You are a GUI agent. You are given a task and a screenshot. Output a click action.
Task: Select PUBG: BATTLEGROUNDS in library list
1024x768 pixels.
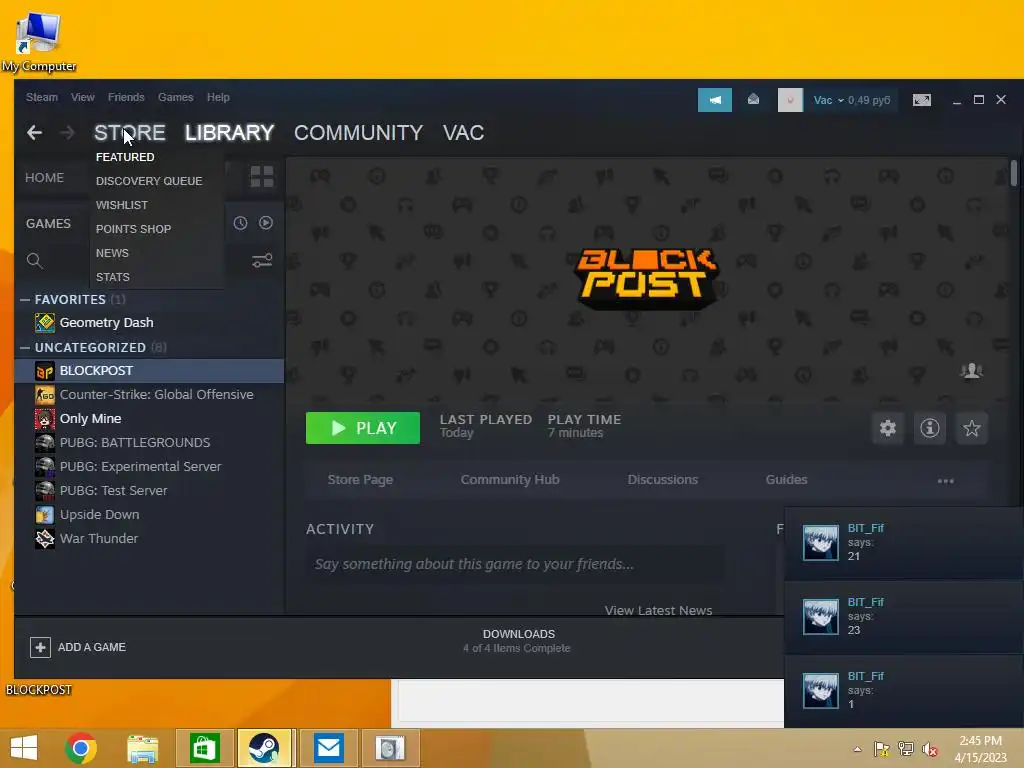(x=150, y=443)
